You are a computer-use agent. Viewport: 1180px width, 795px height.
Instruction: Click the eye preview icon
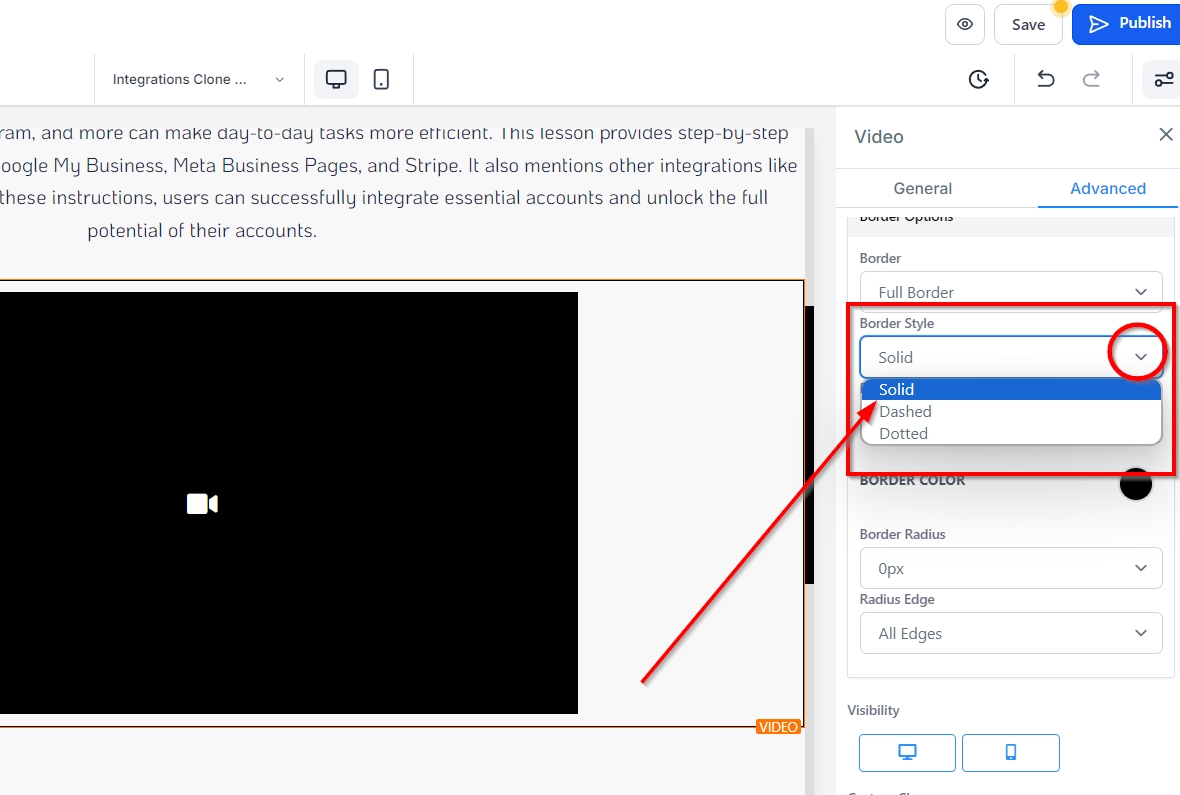[x=964, y=25]
